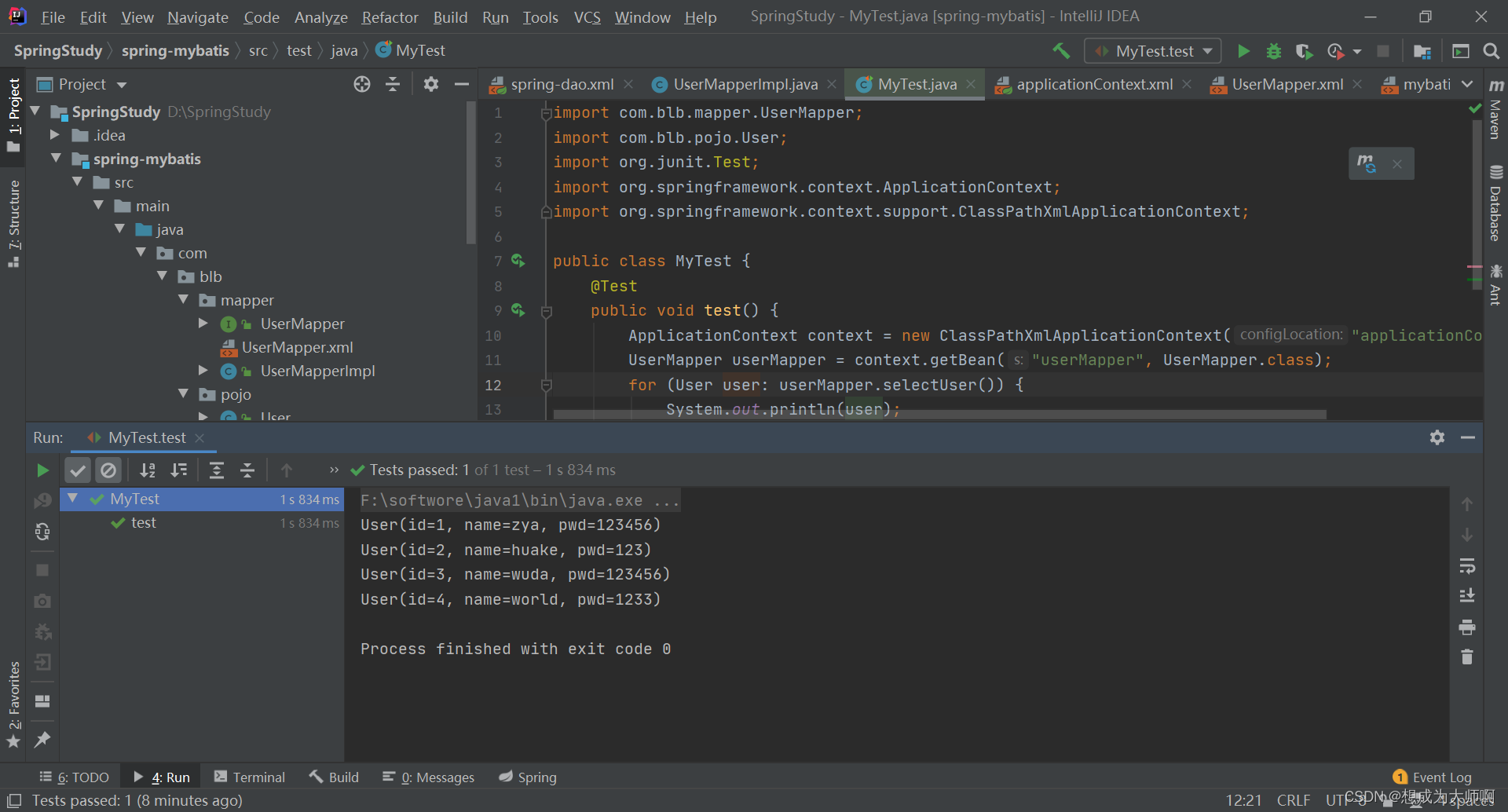Click the Build Project hammer icon
The image size is (1508, 812).
(x=1061, y=51)
